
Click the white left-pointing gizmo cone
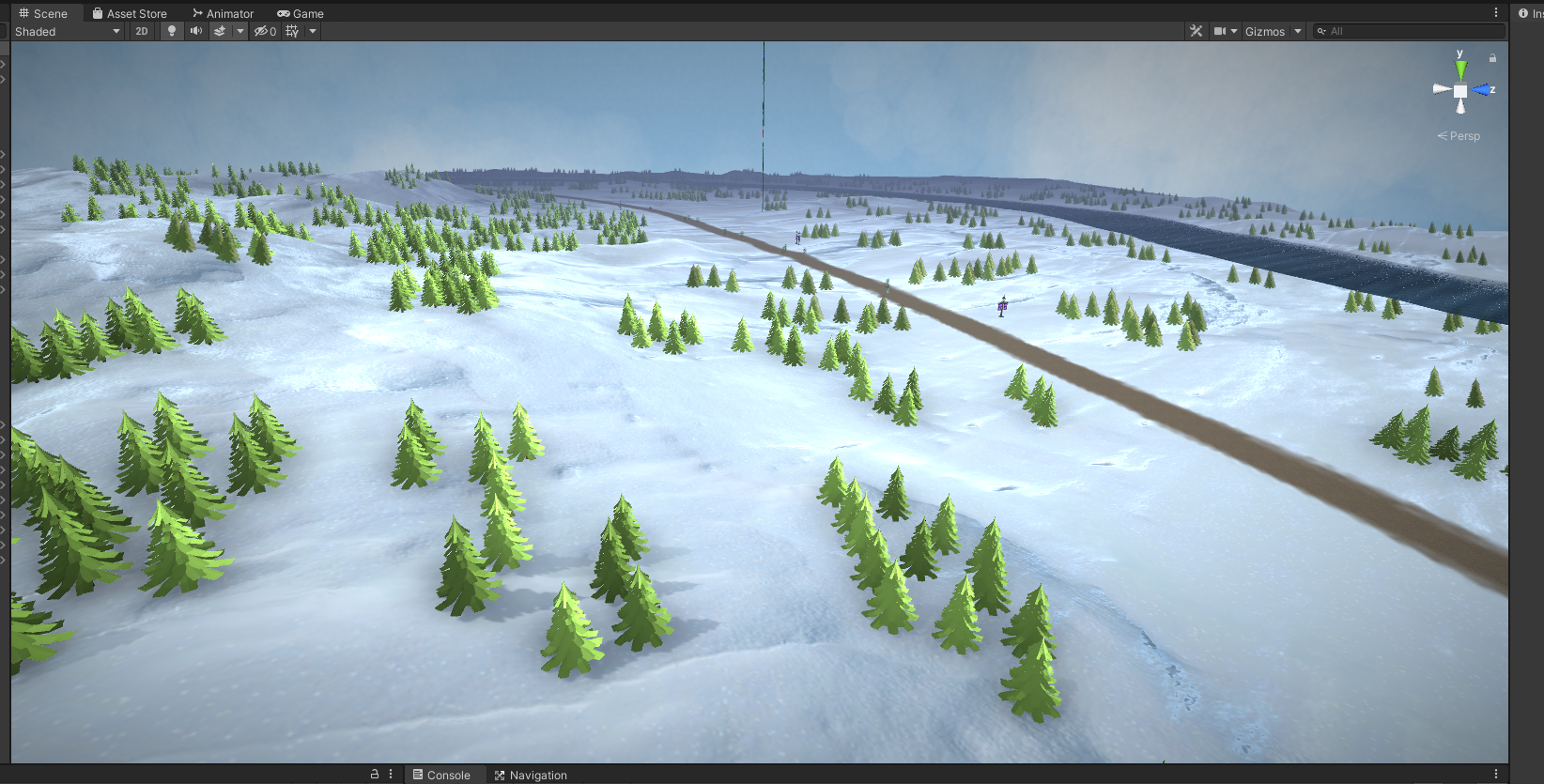1442,89
